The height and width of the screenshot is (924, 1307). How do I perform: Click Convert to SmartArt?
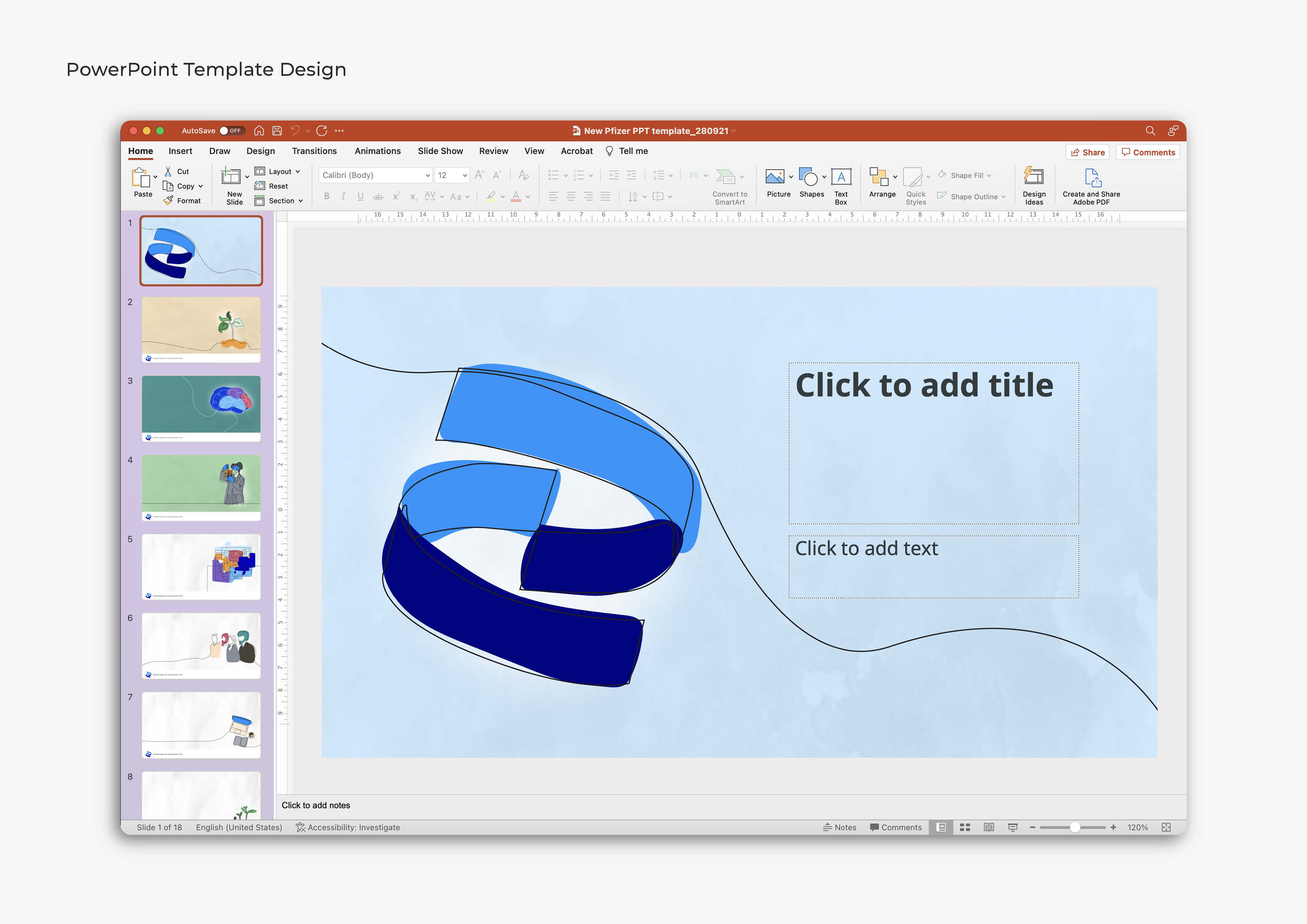[x=730, y=186]
